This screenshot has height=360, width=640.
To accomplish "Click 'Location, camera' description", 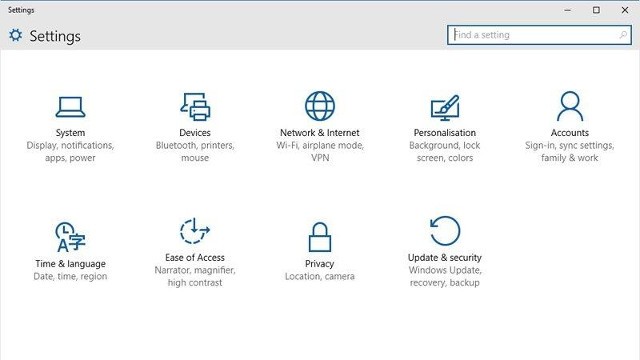I will (320, 276).
